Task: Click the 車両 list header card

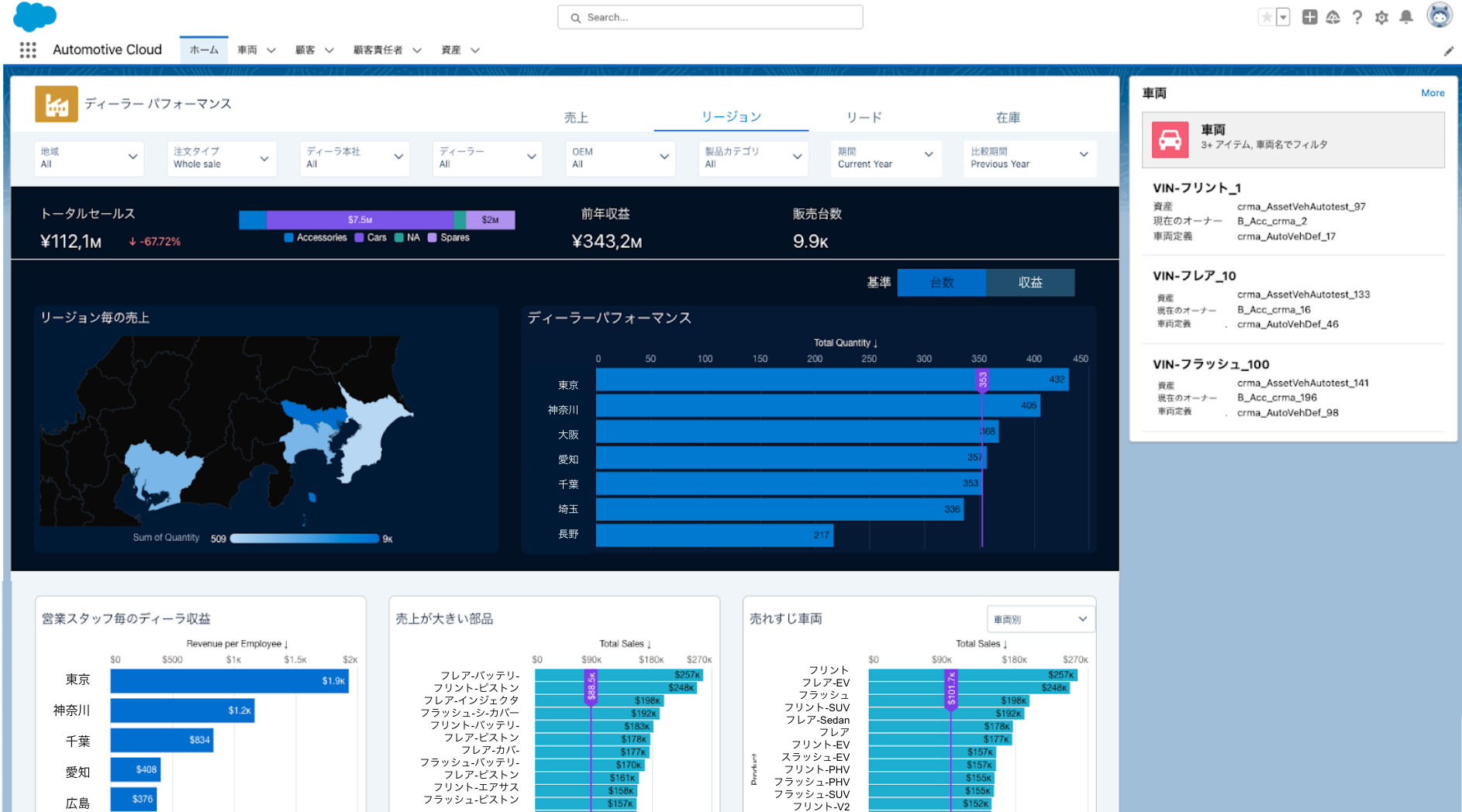Action: tap(1293, 139)
